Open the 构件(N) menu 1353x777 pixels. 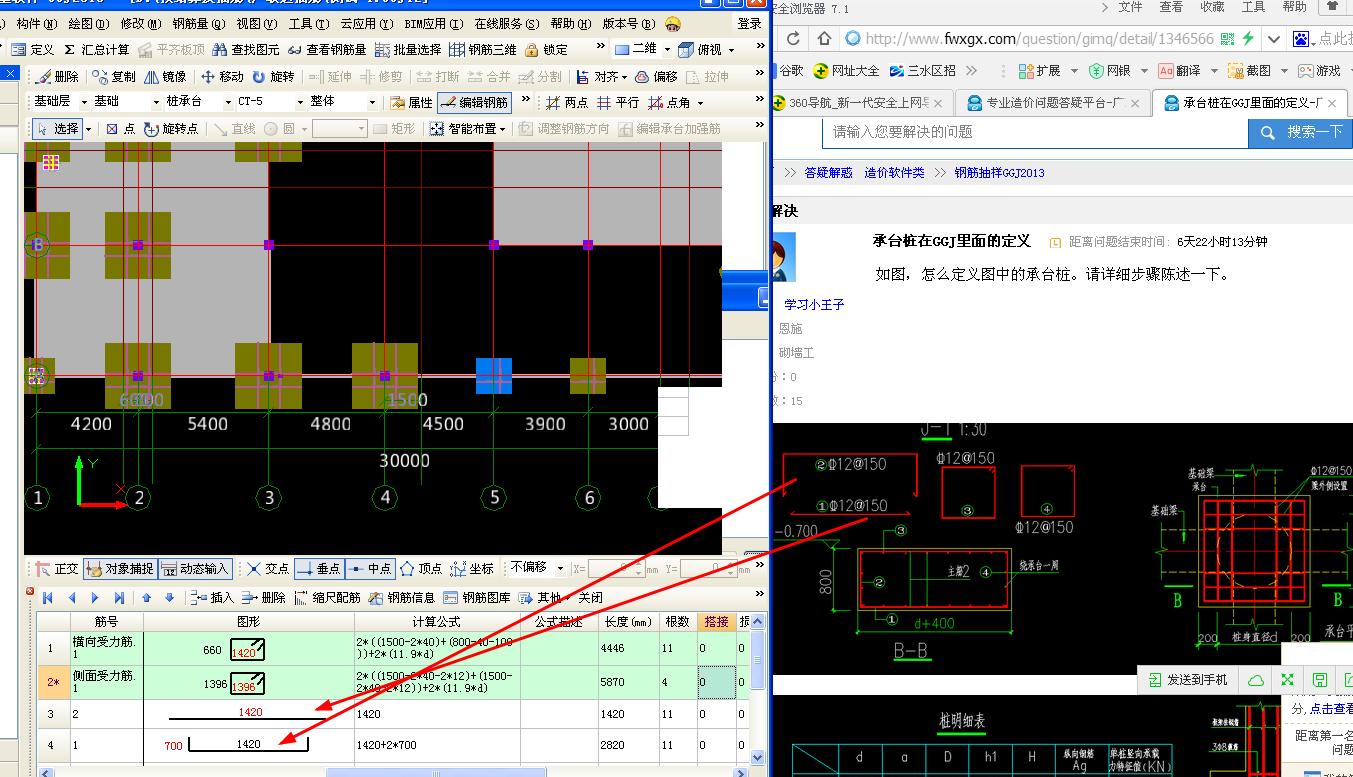click(x=36, y=23)
